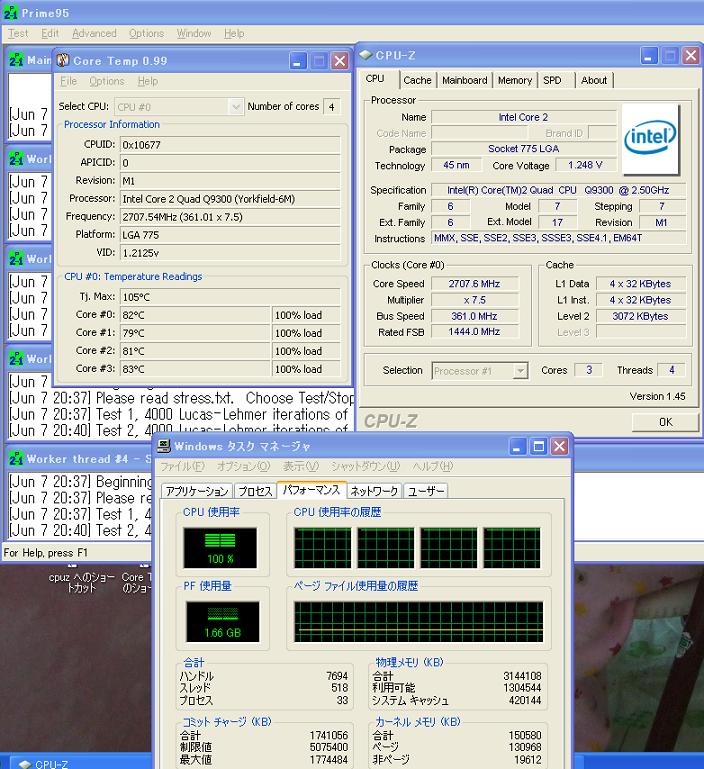Switch to the Memory tab in CPU-Z
Image resolution: width=704 pixels, height=769 pixels.
514,80
